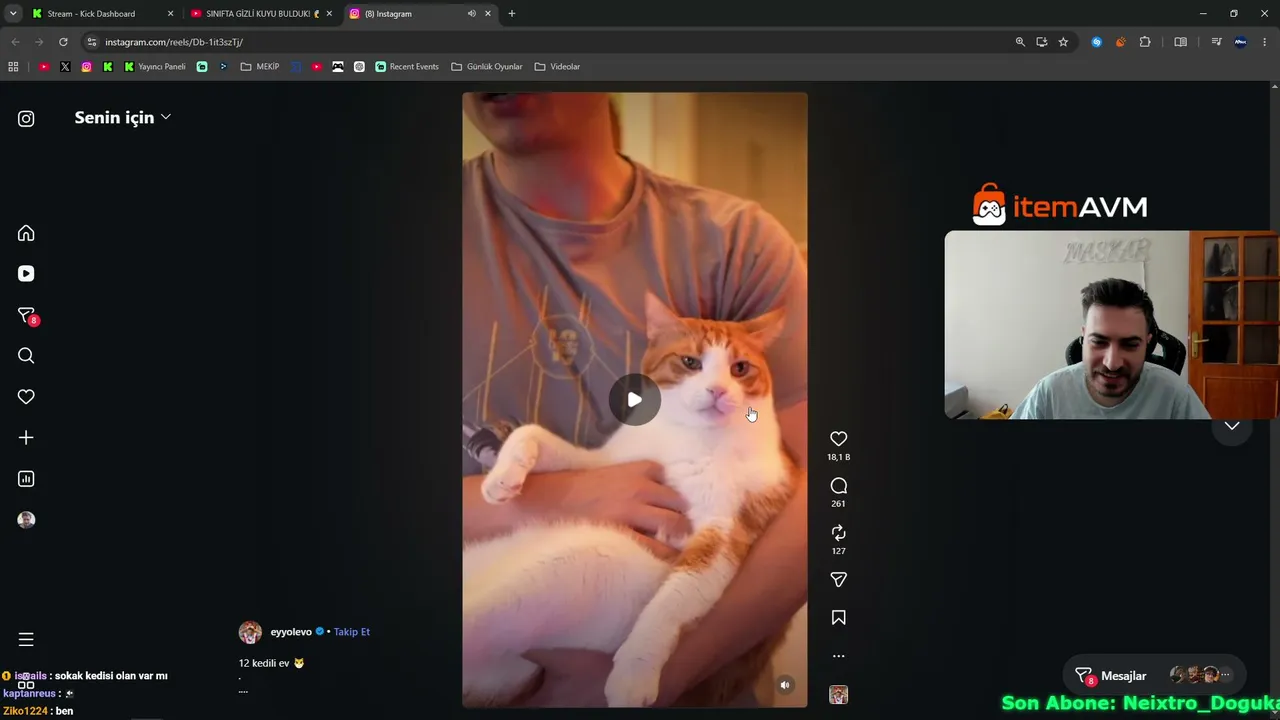Open the orange extension icon in the toolbar
The width and height of the screenshot is (1280, 720).
point(1120,42)
